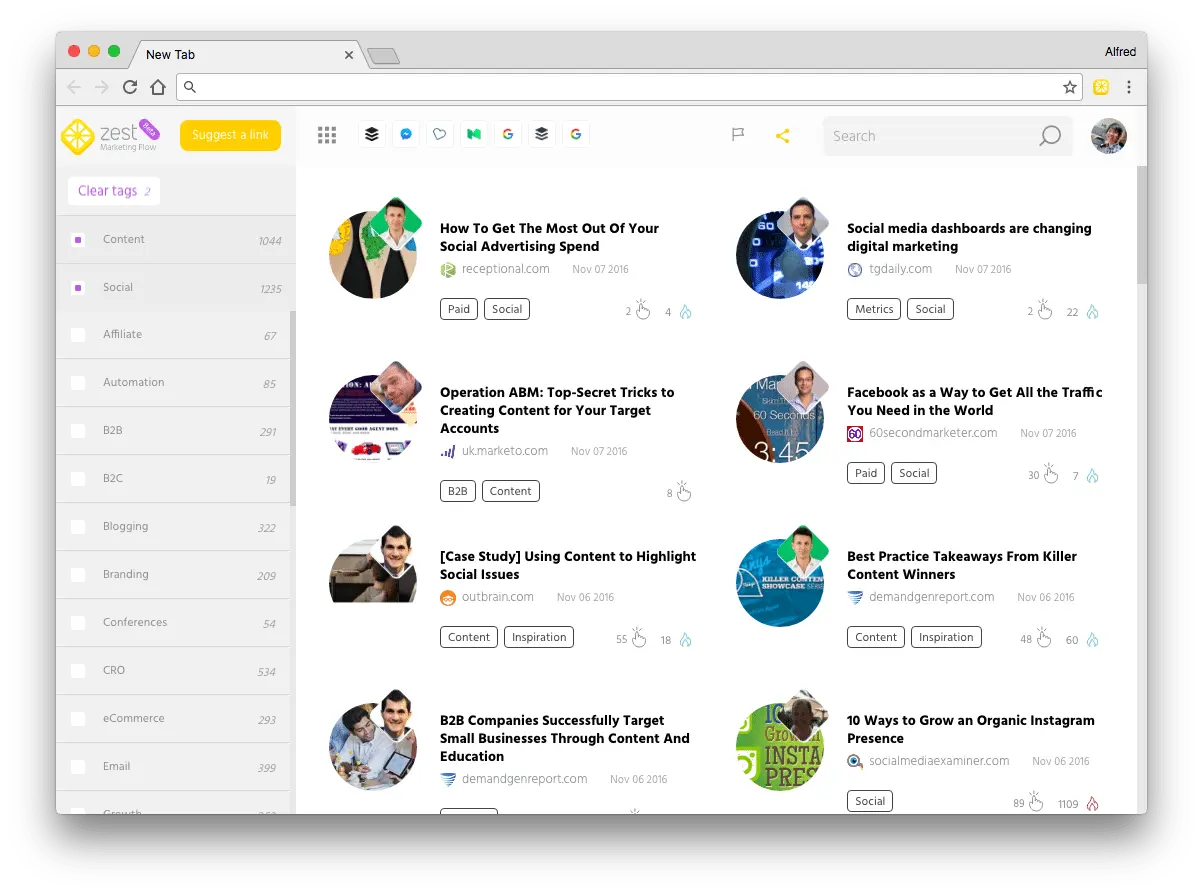Image resolution: width=1203 pixels, height=894 pixels.
Task: Click the Clear tags button
Action: 114,191
